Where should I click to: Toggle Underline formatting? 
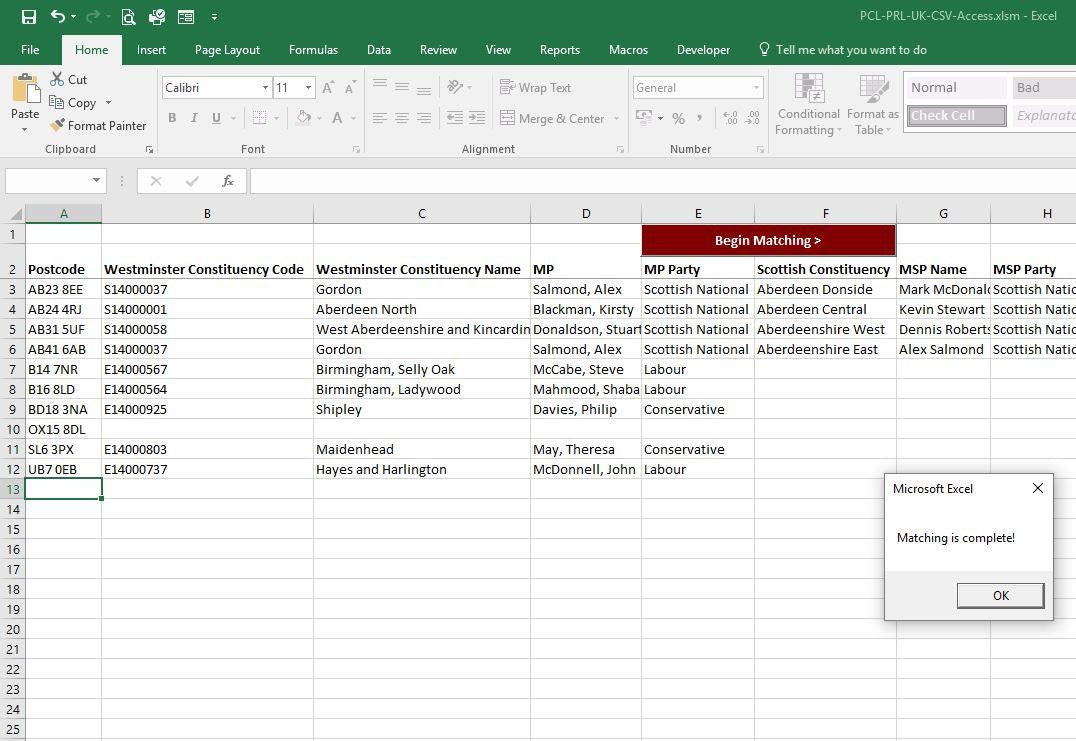coord(216,118)
